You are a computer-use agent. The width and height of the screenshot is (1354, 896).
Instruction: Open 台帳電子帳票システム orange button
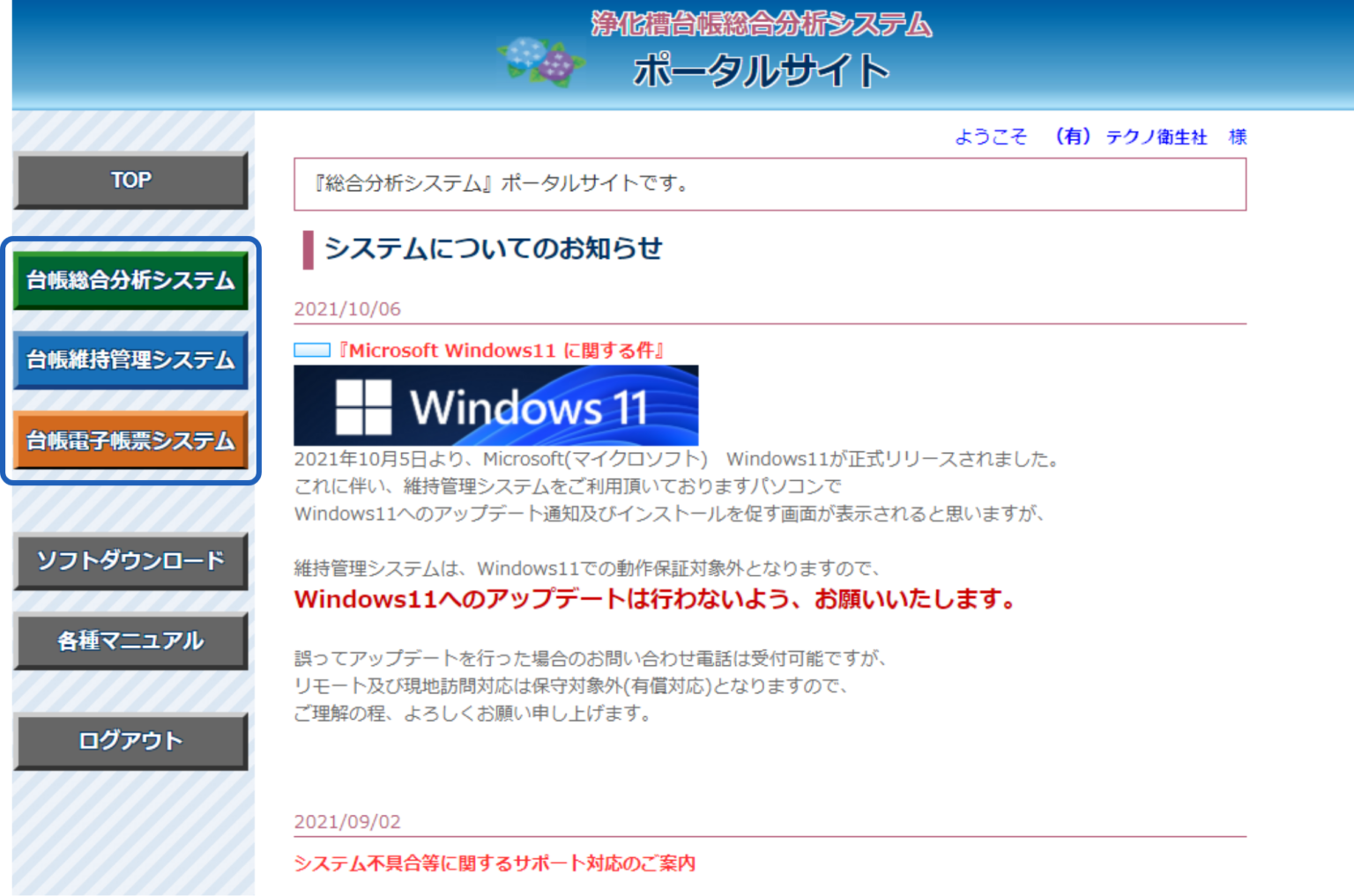131,440
